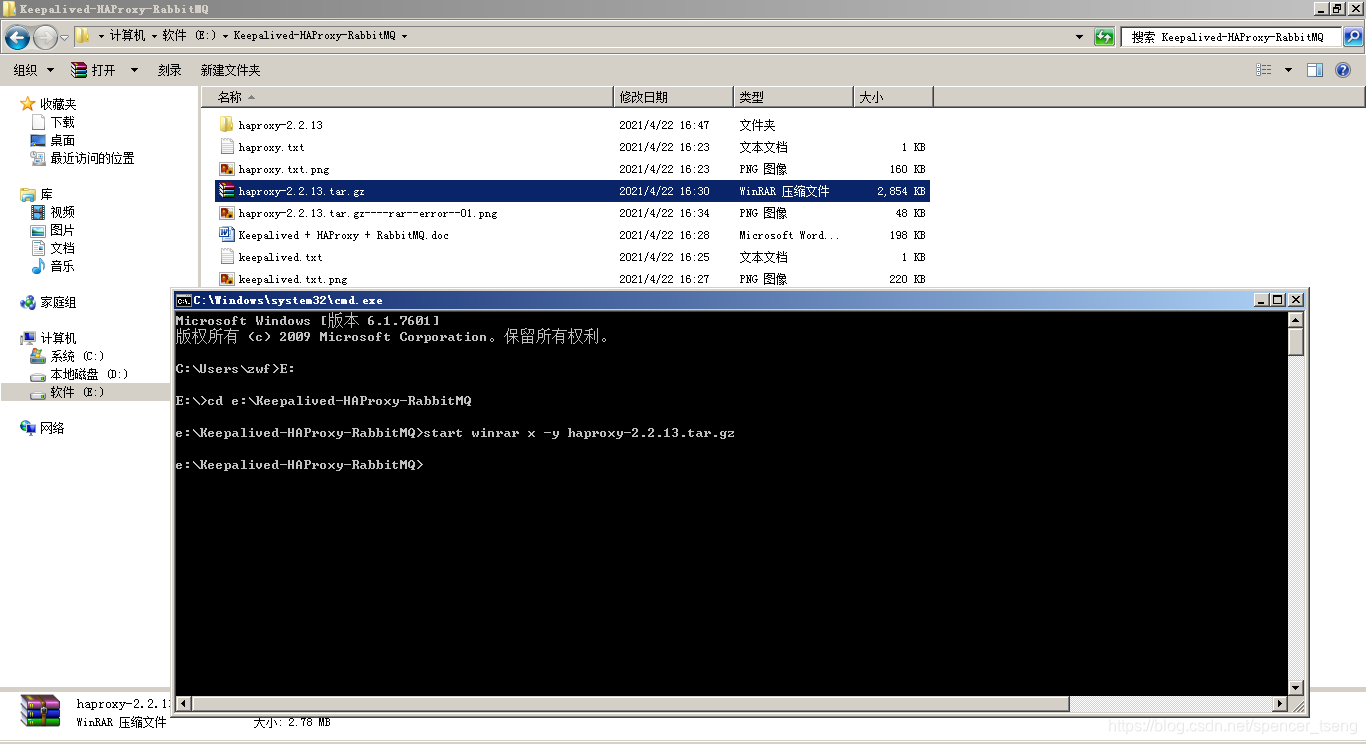Screen dimensions: 1366x744
Task: Click the cmd window scroll down arrow
Action: pos(1296,687)
